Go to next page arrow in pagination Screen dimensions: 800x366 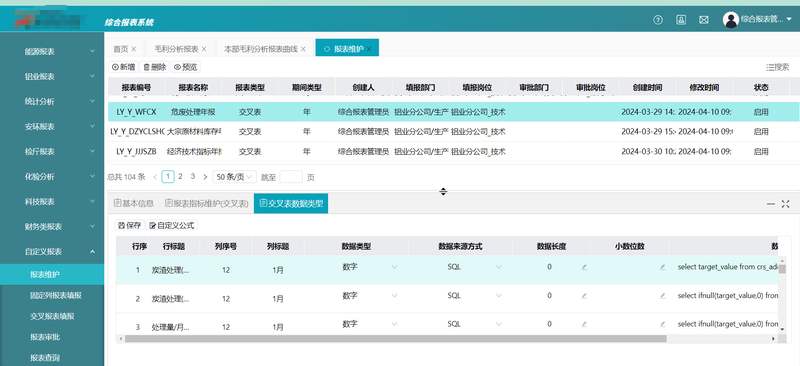[x=205, y=177]
